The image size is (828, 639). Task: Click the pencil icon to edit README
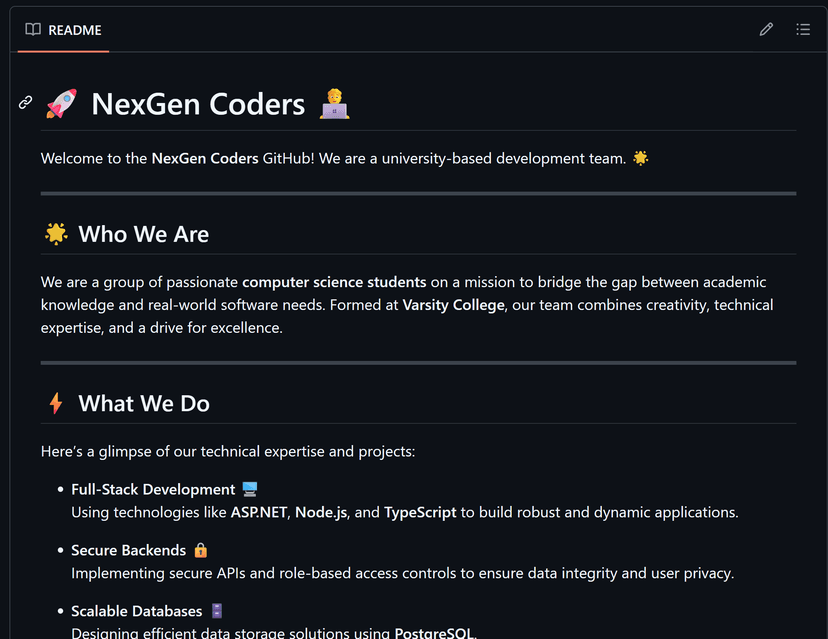[766, 29]
